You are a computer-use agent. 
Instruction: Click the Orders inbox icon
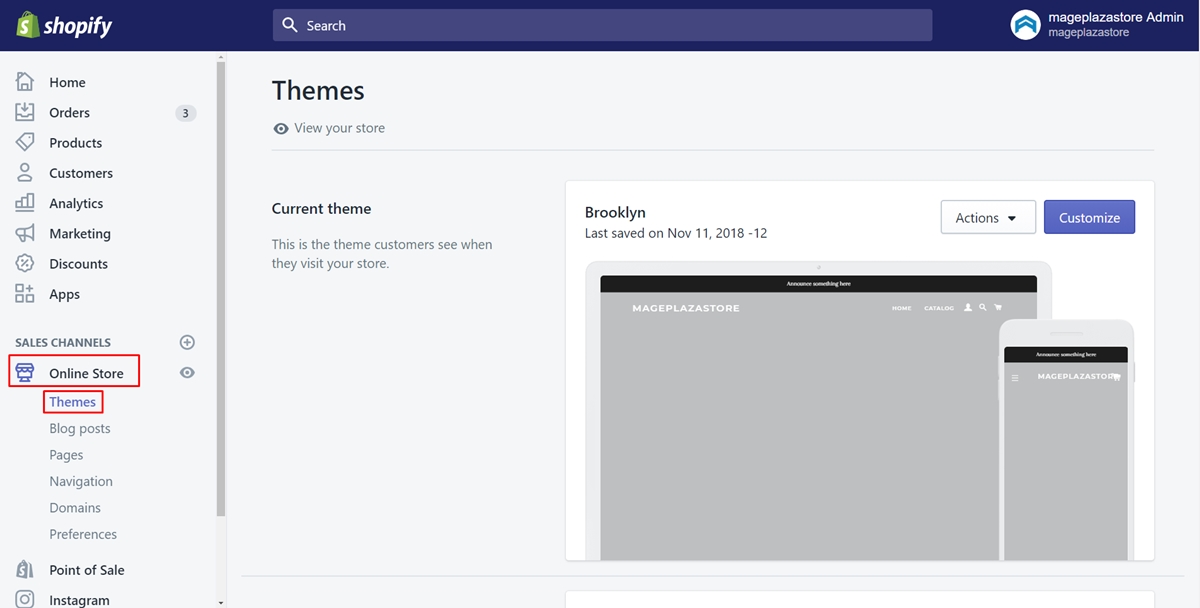click(25, 112)
